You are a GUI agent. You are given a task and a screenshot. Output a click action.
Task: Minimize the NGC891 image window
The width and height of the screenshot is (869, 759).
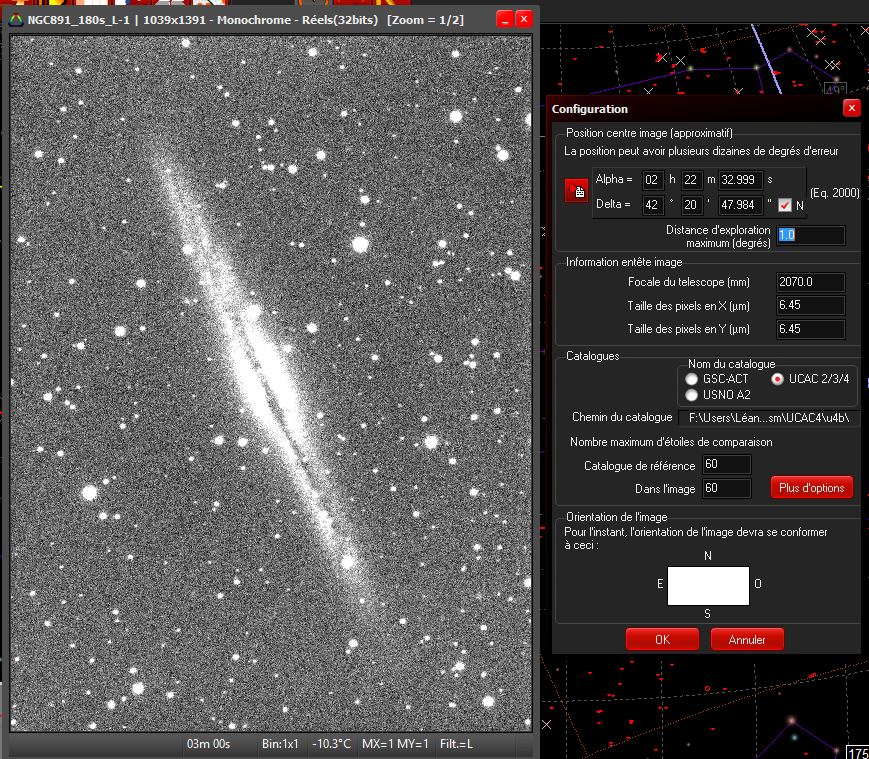[505, 19]
